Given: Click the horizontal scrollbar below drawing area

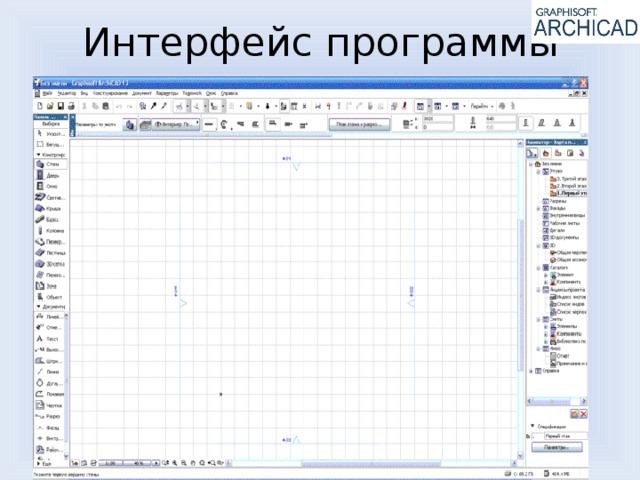Looking at the screenshot, I should coord(371,463).
